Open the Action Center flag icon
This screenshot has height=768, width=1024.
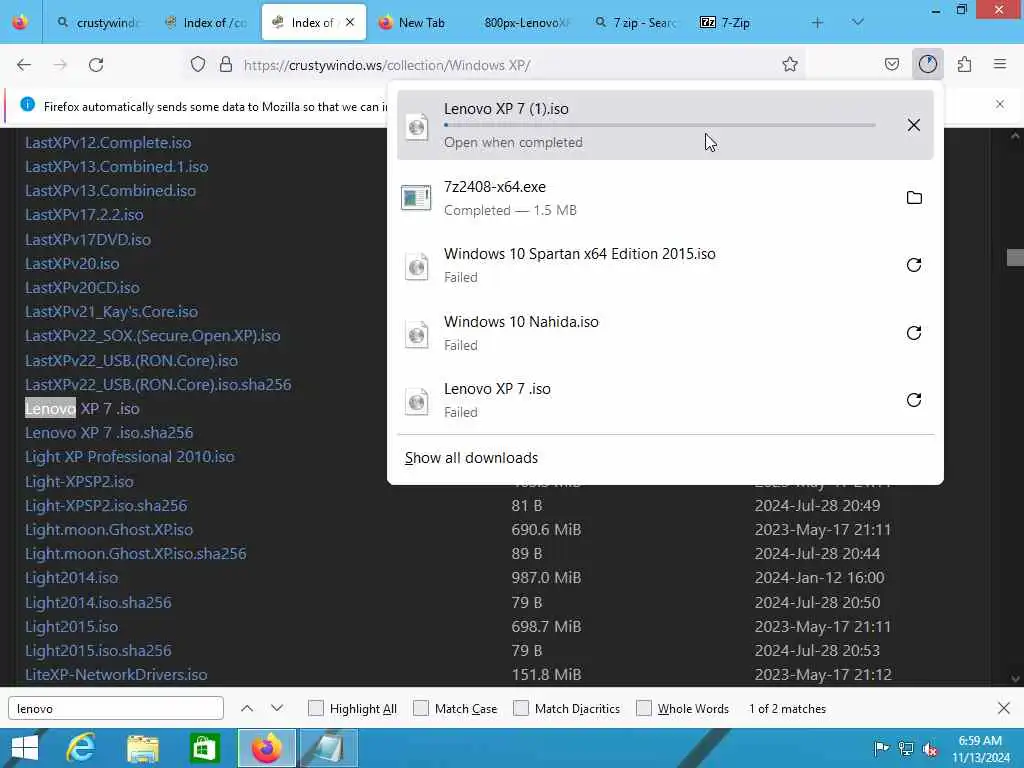tap(881, 748)
